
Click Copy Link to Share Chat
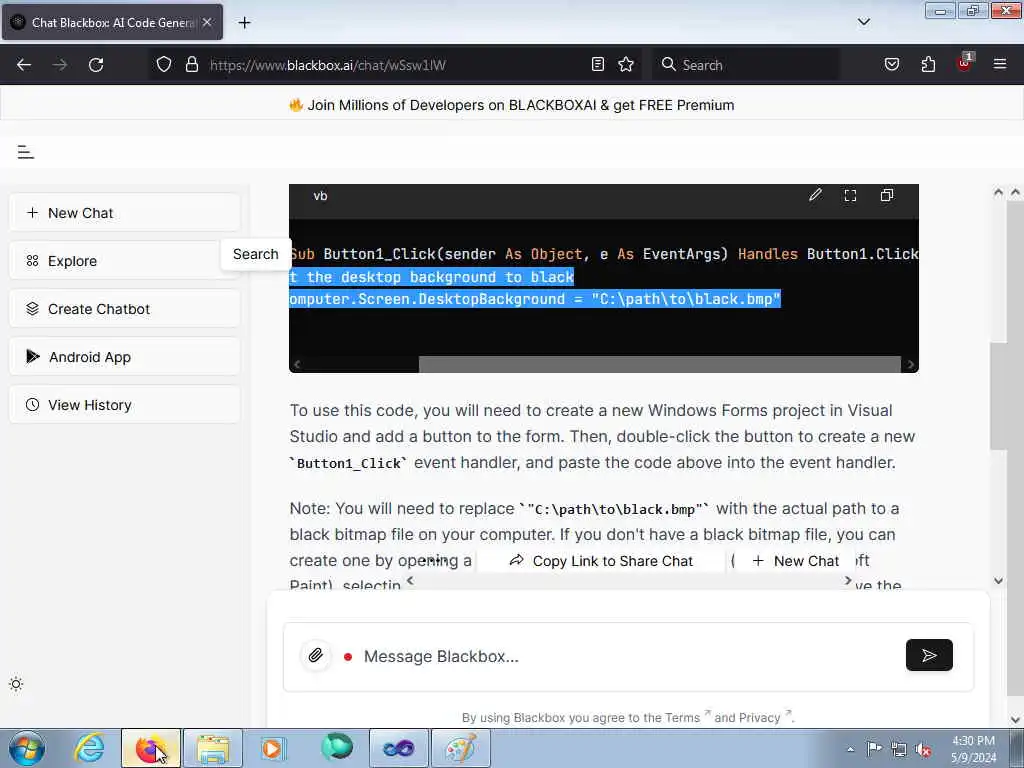tap(601, 561)
